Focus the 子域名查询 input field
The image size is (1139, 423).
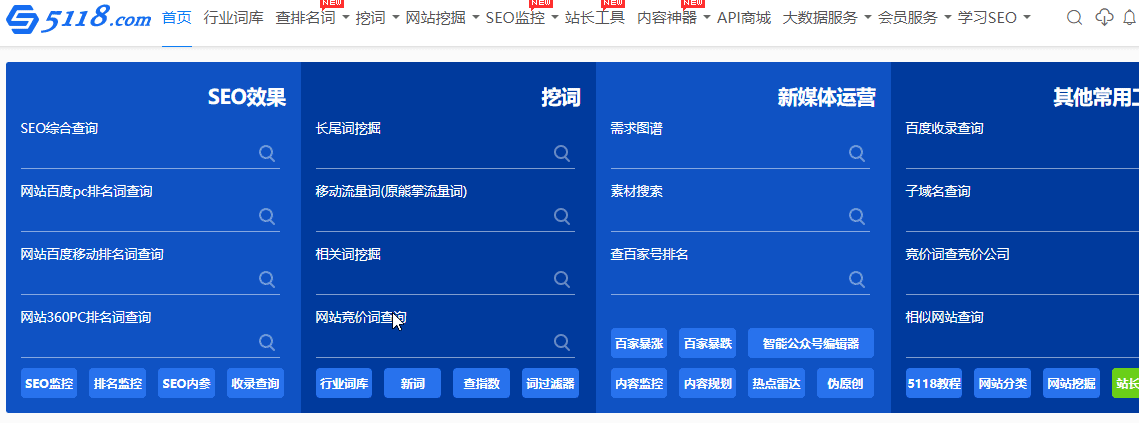(1022, 217)
